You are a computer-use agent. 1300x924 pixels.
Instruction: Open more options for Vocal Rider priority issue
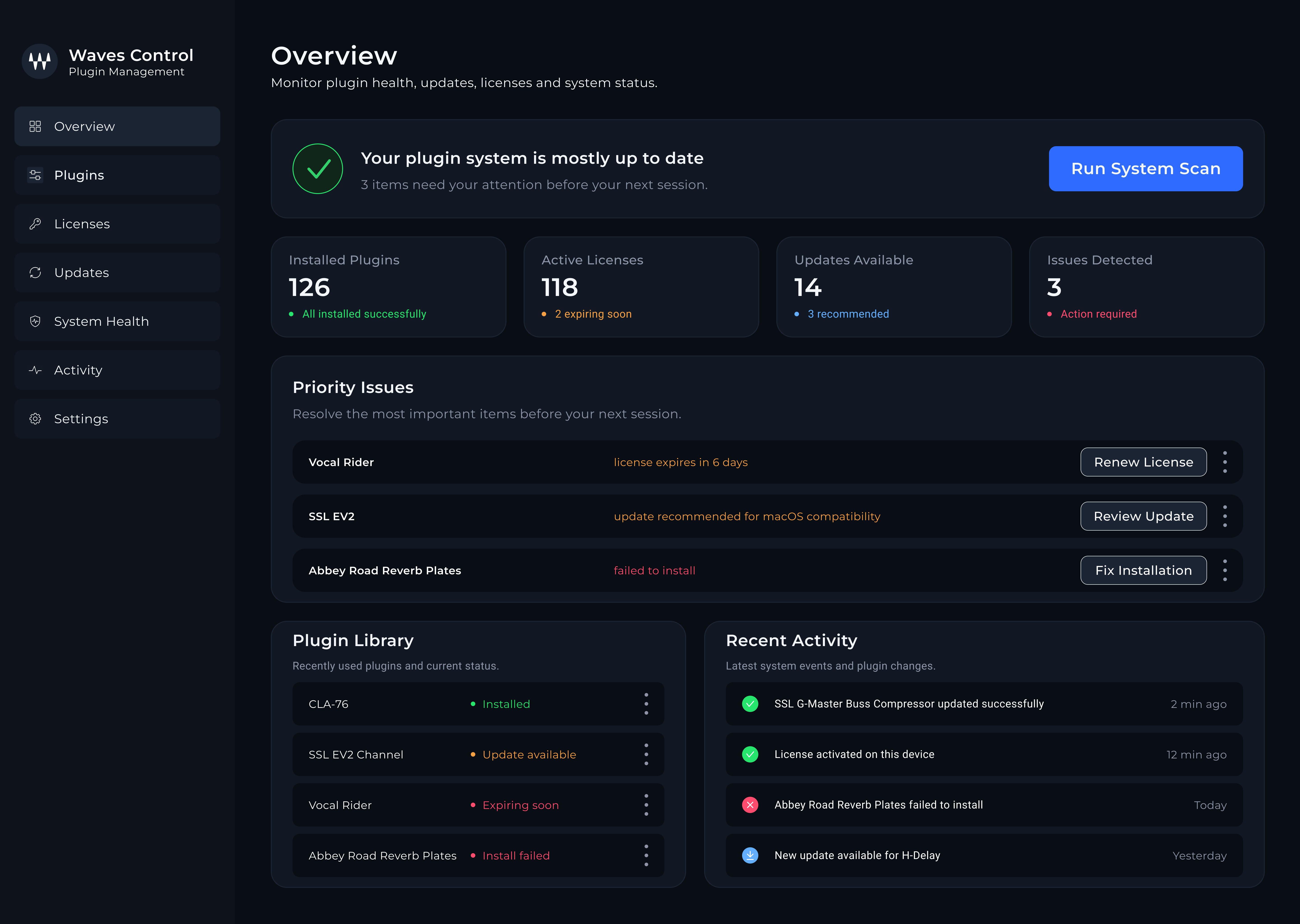(1225, 462)
